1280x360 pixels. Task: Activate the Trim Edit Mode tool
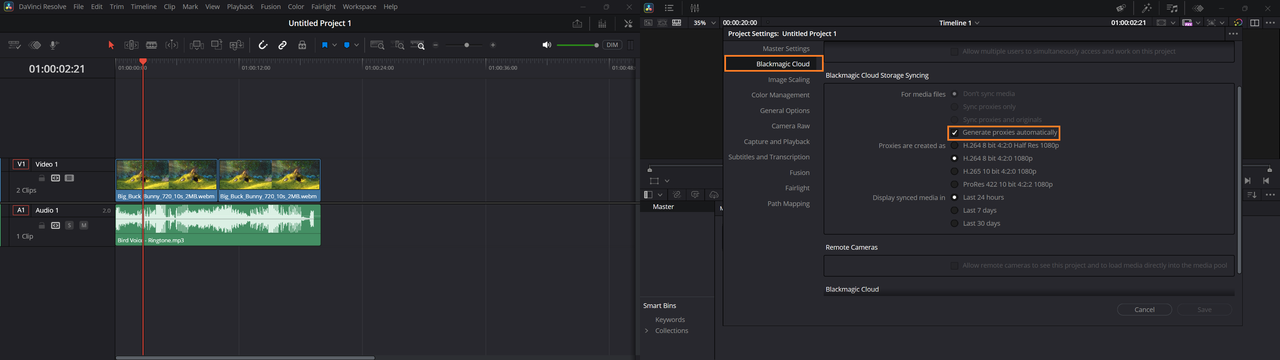(131, 45)
